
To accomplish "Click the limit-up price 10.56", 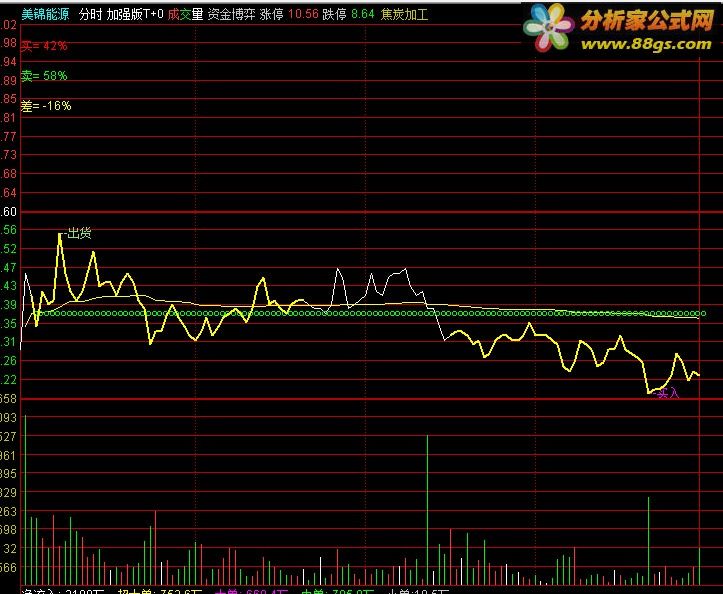I will [x=303, y=14].
